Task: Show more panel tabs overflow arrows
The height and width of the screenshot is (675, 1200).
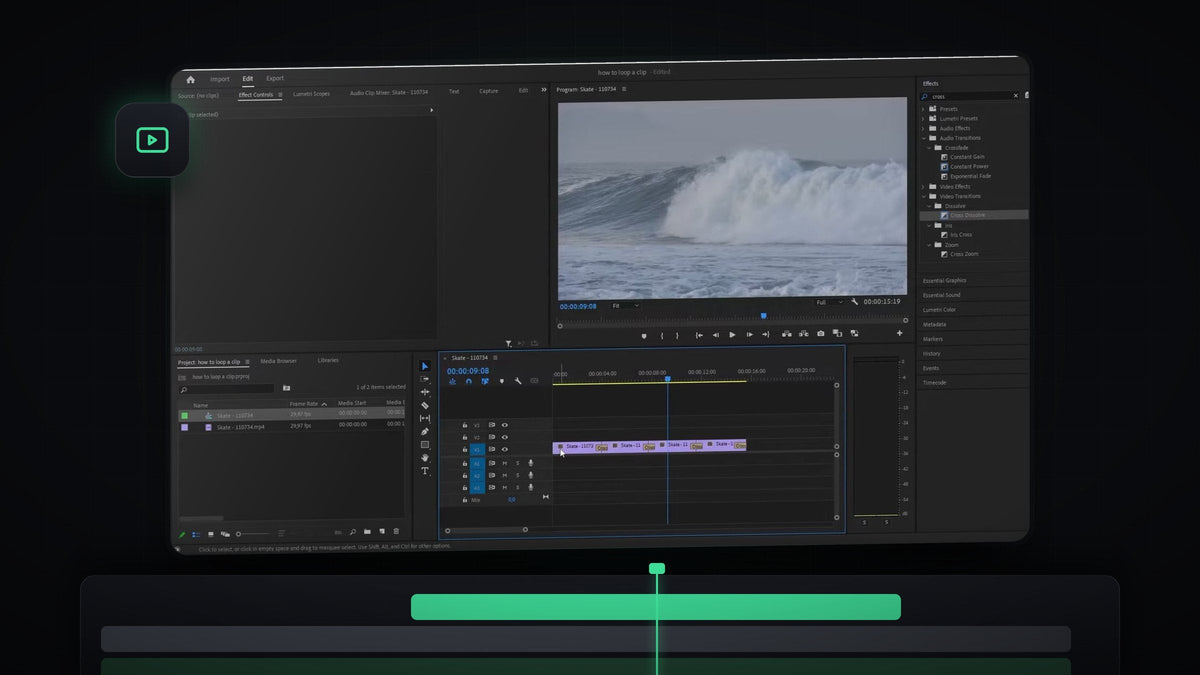Action: click(x=544, y=90)
